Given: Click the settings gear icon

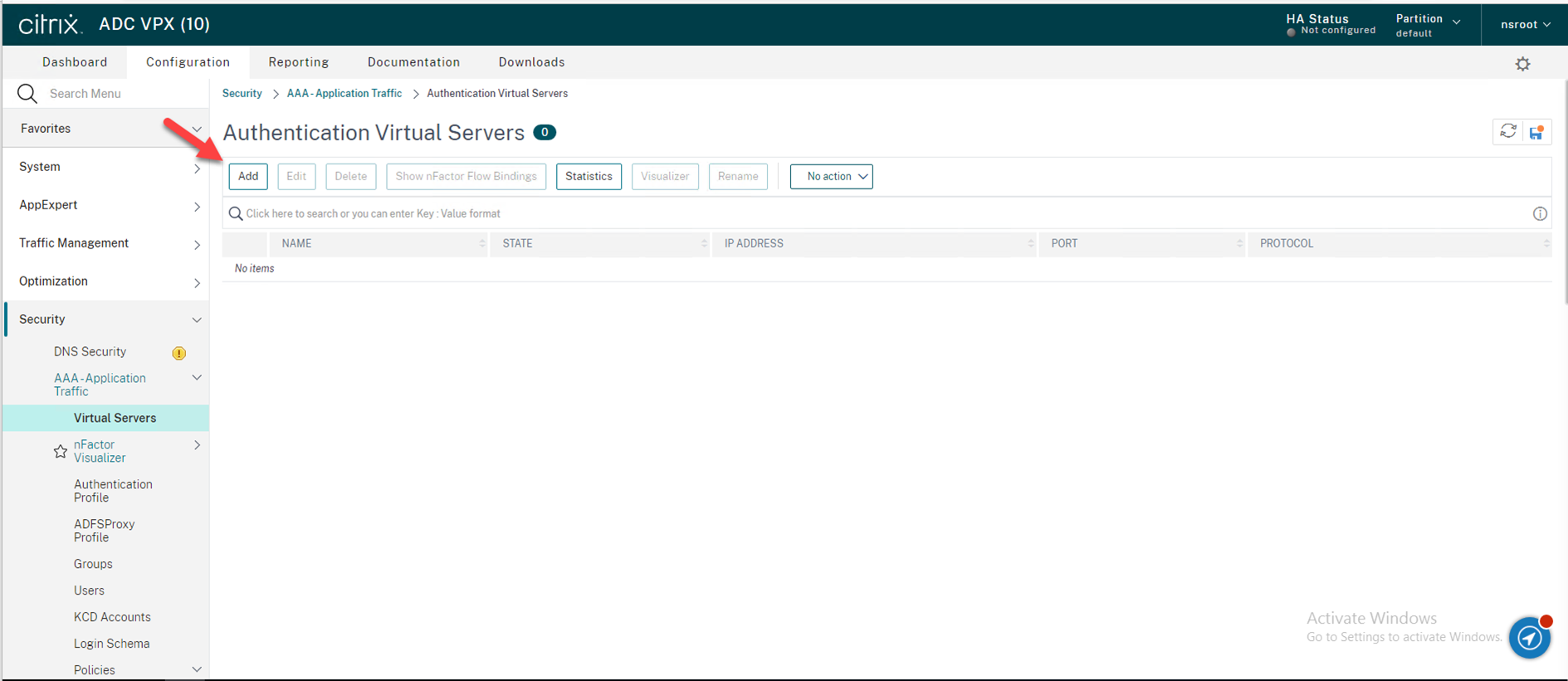Looking at the screenshot, I should click(1522, 64).
